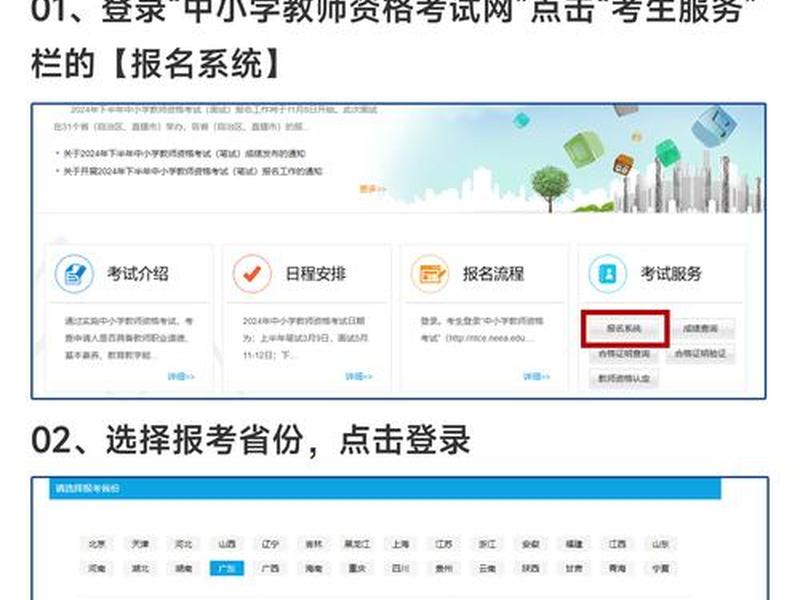Select province 海南
Screen dimensions: 800x600
pos(313,568)
